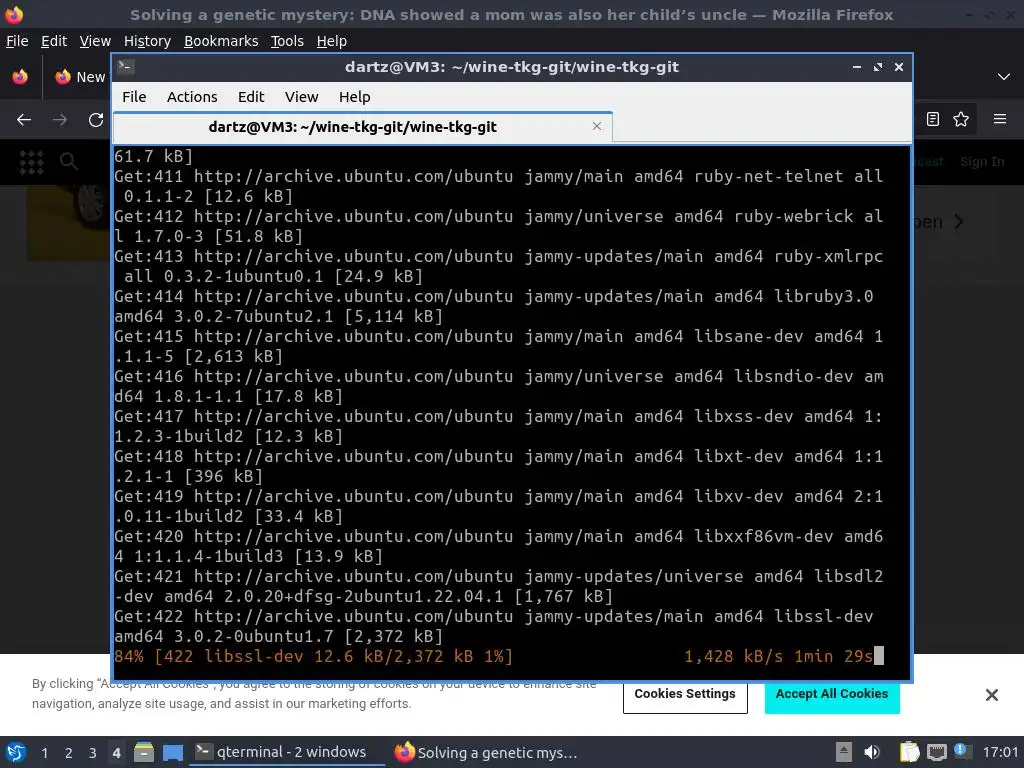Image resolution: width=1024 pixels, height=768 pixels.
Task: Click Accept All Cookies button
Action: pos(832,694)
